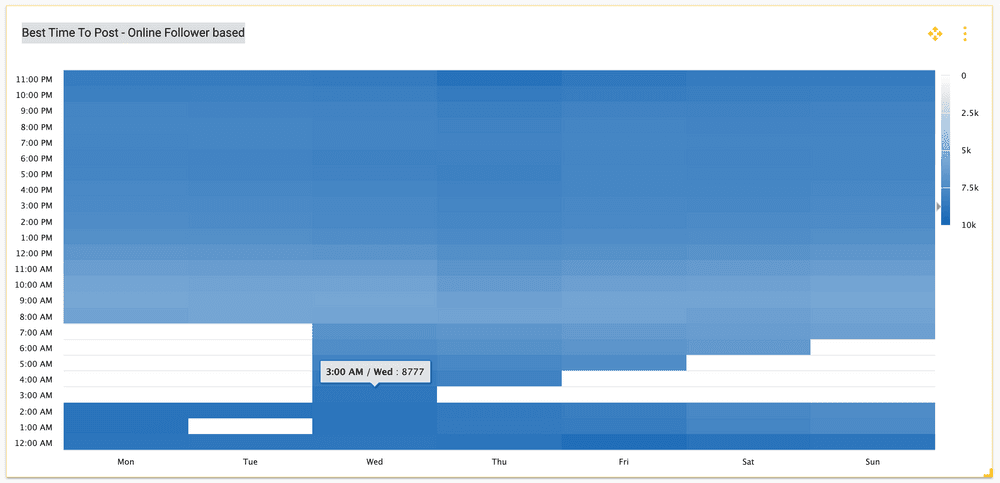Select the 'Best Time To Post' title text
This screenshot has width=1000, height=483.
click(x=133, y=33)
